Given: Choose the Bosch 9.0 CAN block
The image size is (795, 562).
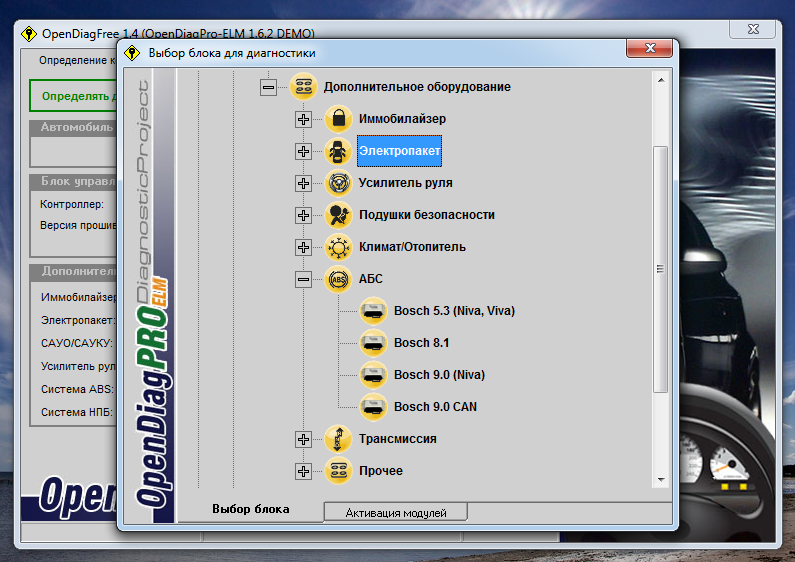Looking at the screenshot, I should 436,407.
